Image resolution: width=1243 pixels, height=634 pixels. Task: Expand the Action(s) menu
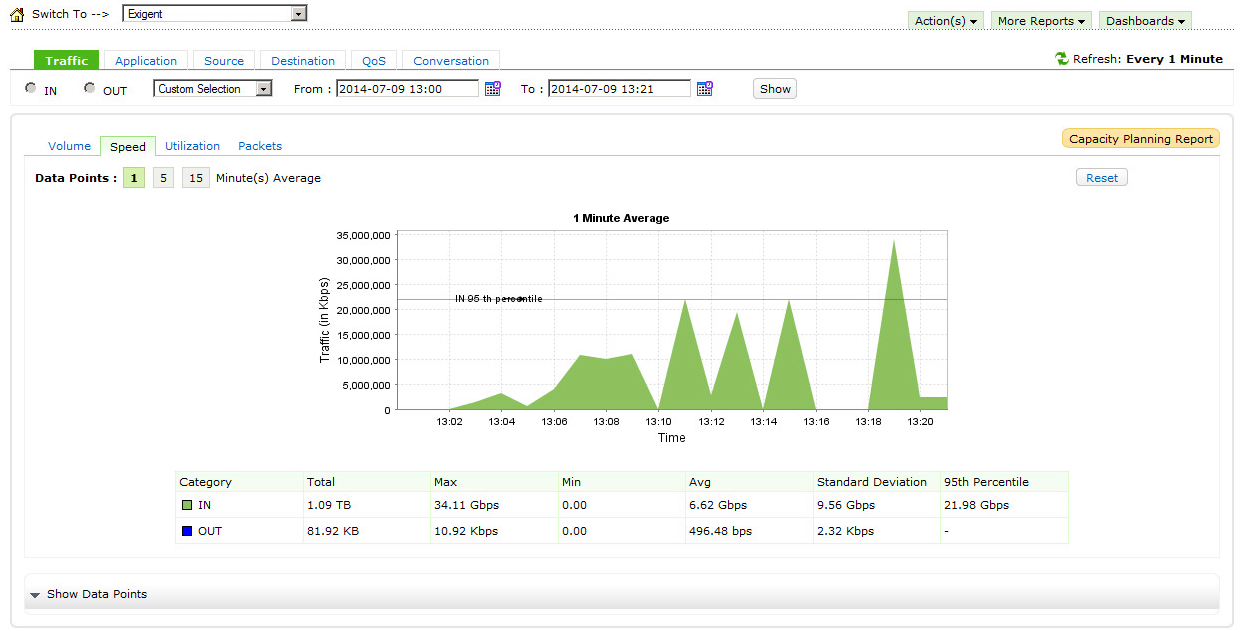(945, 21)
